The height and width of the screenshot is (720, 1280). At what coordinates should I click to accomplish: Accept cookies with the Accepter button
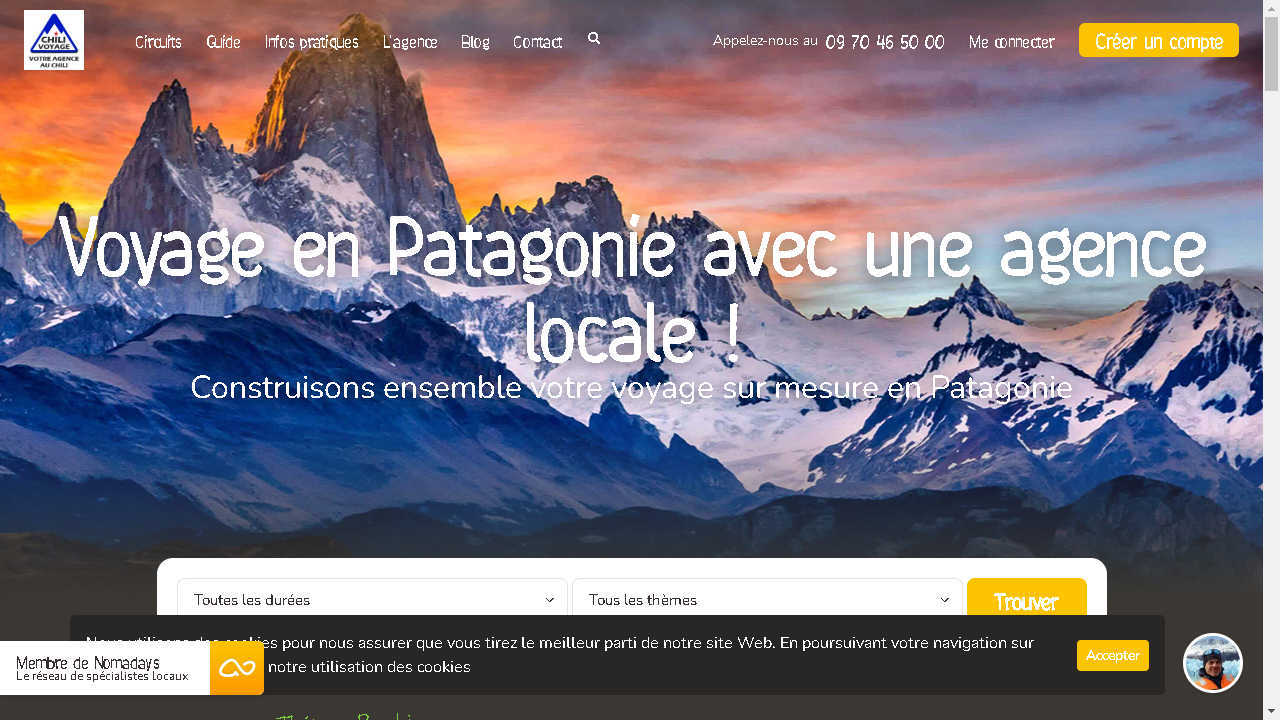[1112, 655]
